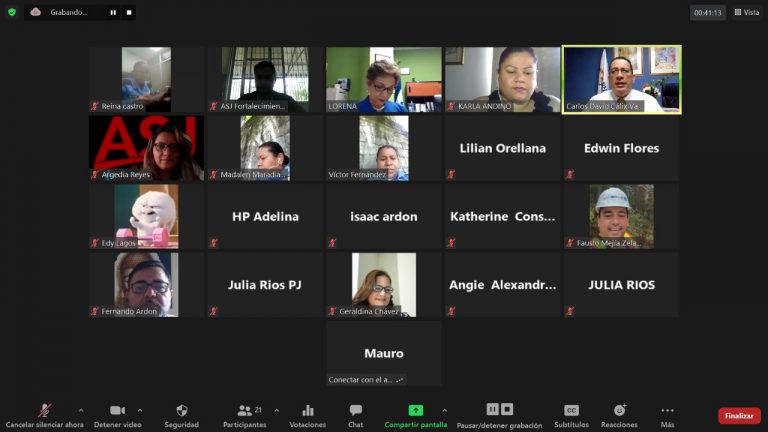Enable Subtítulos closed captions

click(571, 411)
